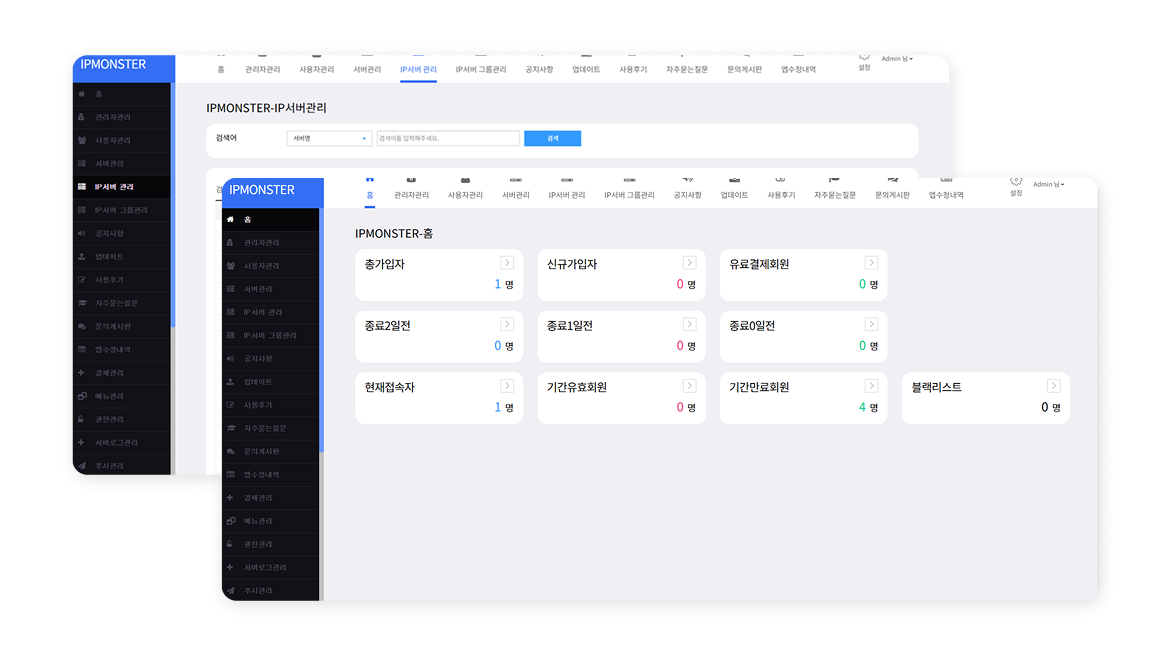Click IPMONSTER logo in back window
The height and width of the screenshot is (656, 1172).
113,64
